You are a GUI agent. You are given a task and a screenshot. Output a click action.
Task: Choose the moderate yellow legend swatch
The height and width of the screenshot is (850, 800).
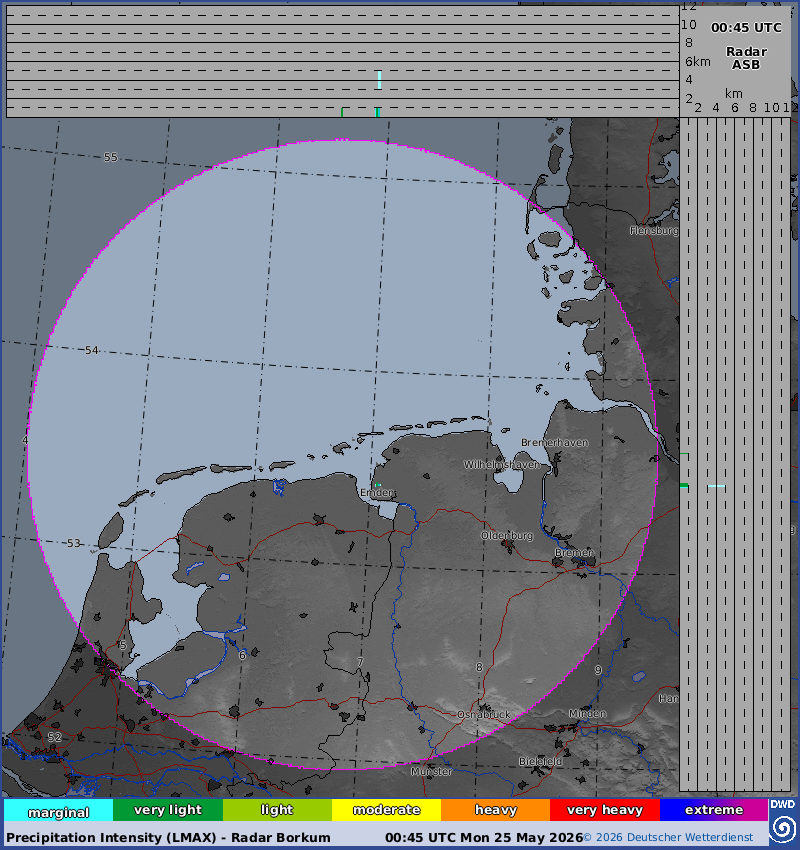(x=386, y=810)
